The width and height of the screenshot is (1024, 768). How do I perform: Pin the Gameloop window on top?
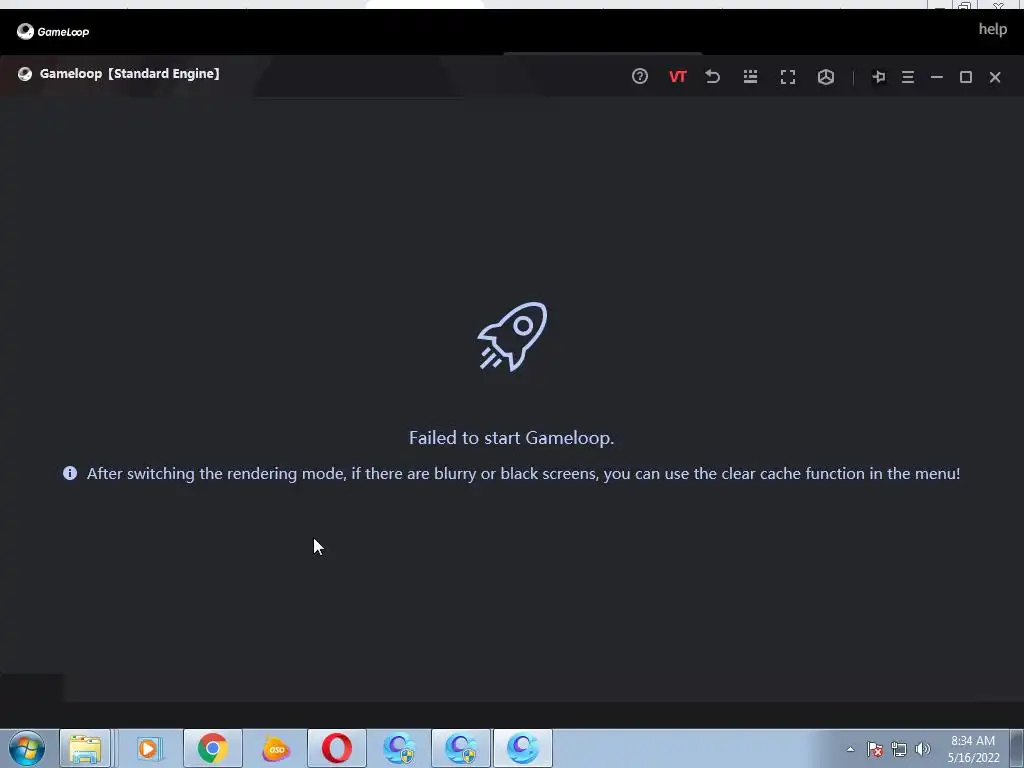(878, 77)
